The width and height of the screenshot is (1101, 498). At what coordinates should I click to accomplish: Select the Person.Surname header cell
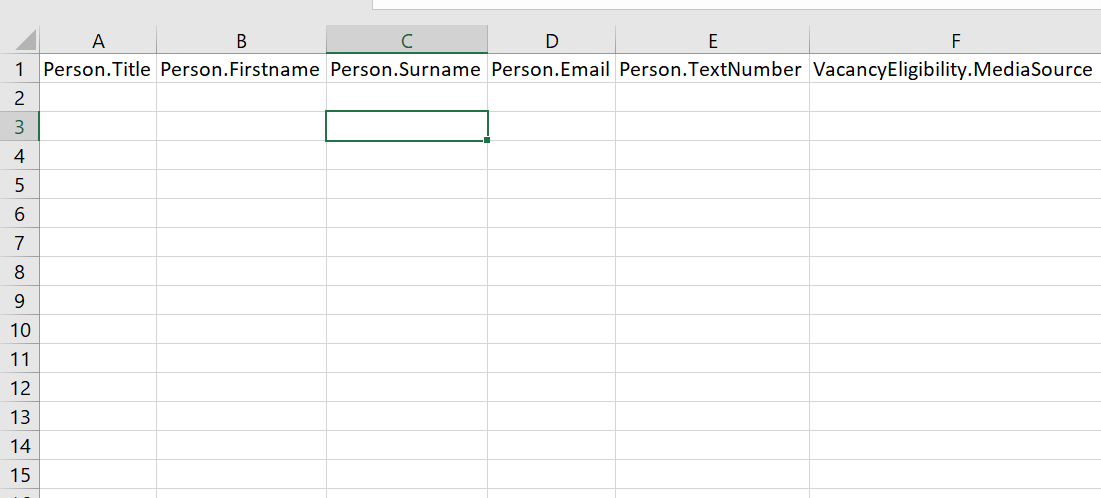pos(406,70)
